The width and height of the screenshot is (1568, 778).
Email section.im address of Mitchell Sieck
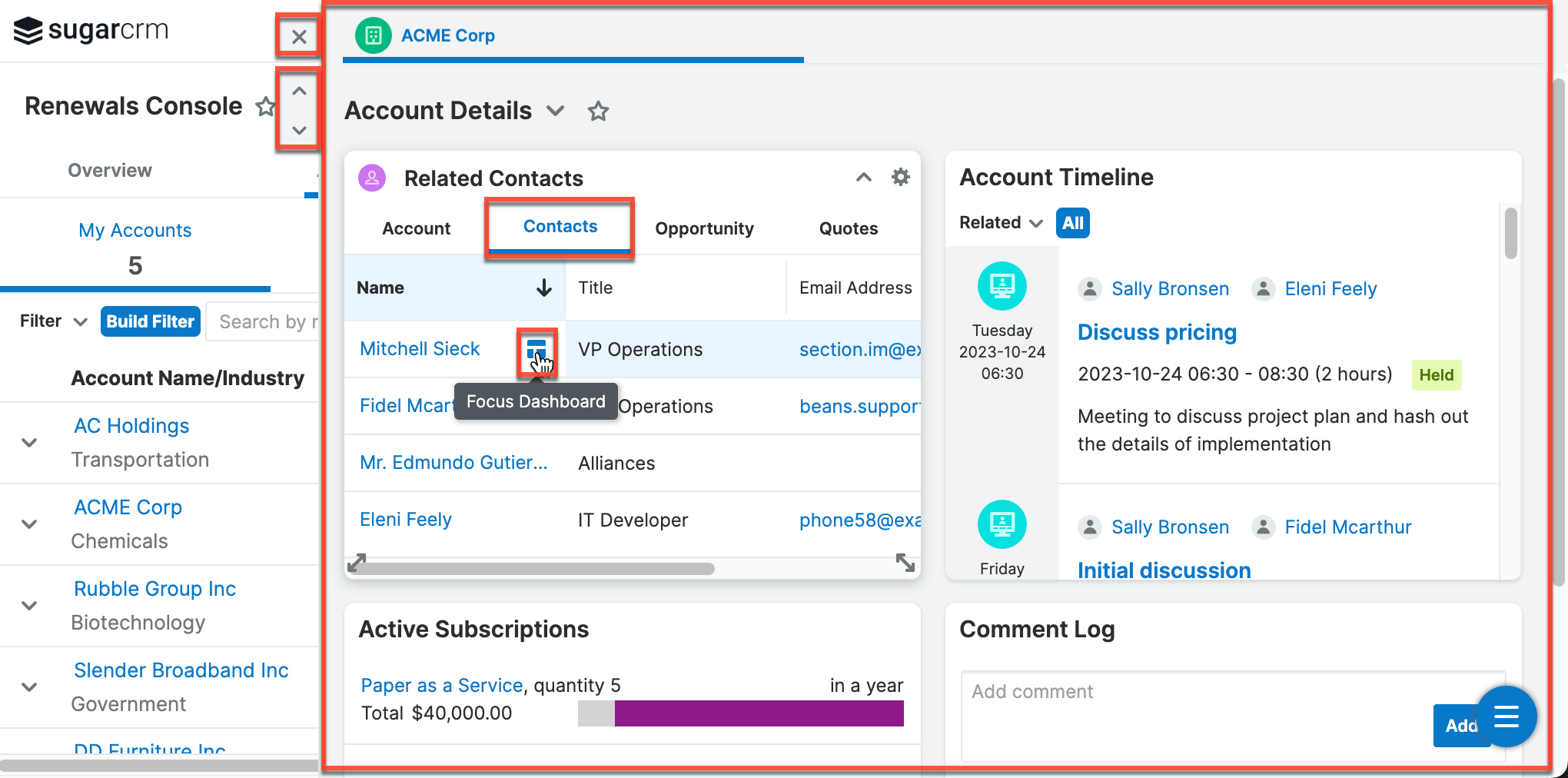click(860, 349)
